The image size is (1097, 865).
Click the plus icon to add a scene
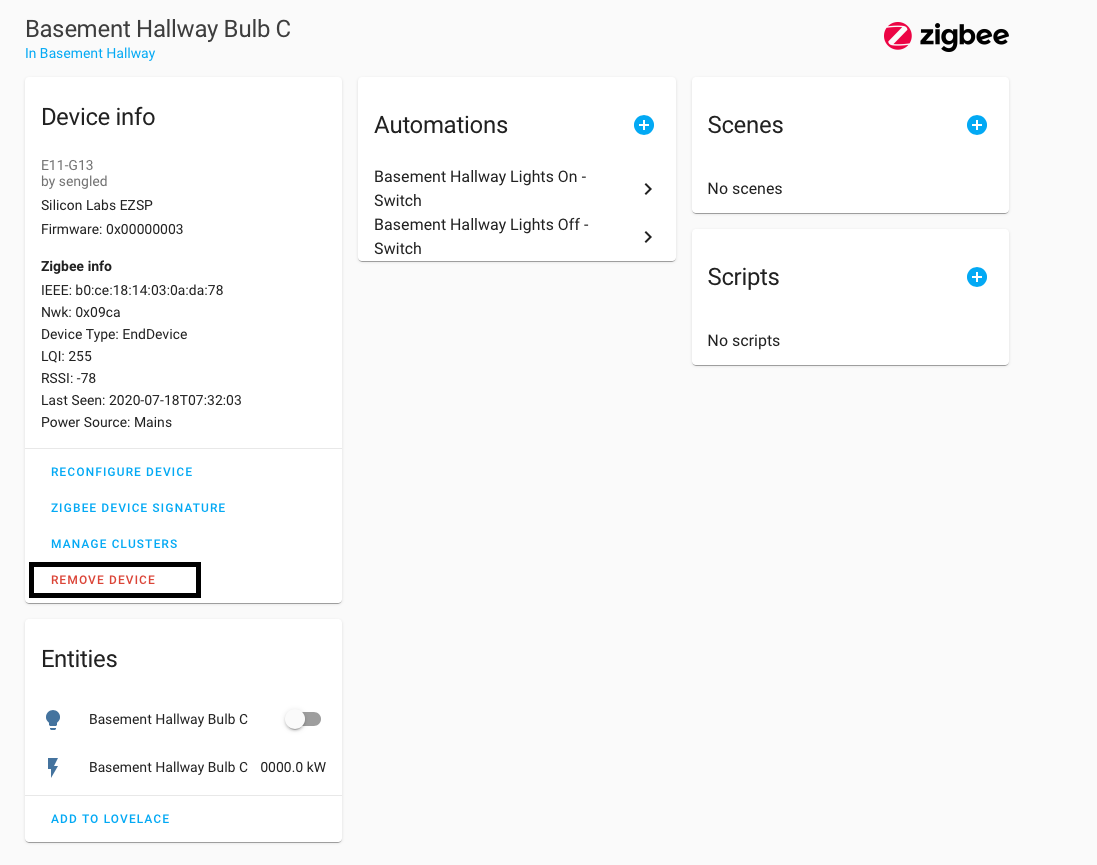pyautogui.click(x=977, y=125)
